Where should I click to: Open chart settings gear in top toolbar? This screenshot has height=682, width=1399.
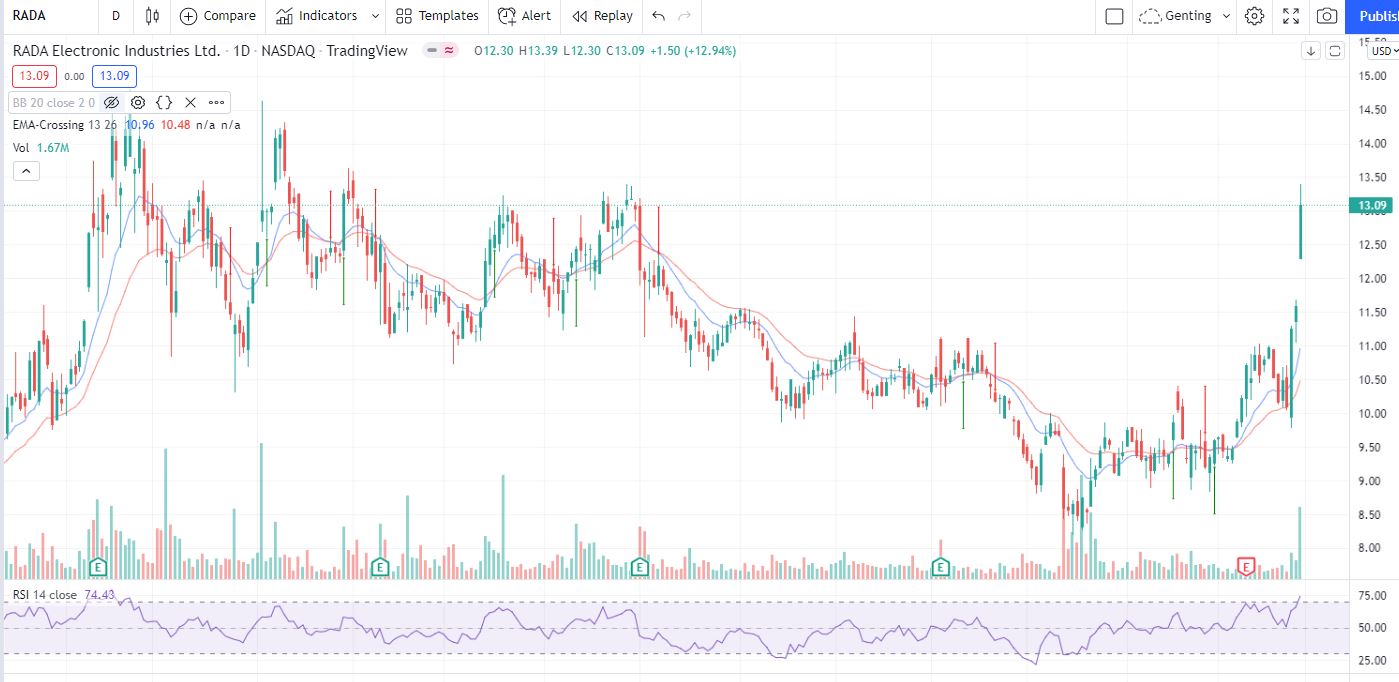pyautogui.click(x=1254, y=16)
